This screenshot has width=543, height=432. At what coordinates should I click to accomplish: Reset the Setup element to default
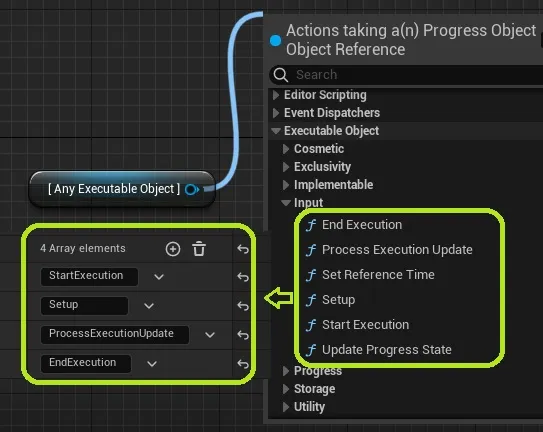pyautogui.click(x=243, y=306)
